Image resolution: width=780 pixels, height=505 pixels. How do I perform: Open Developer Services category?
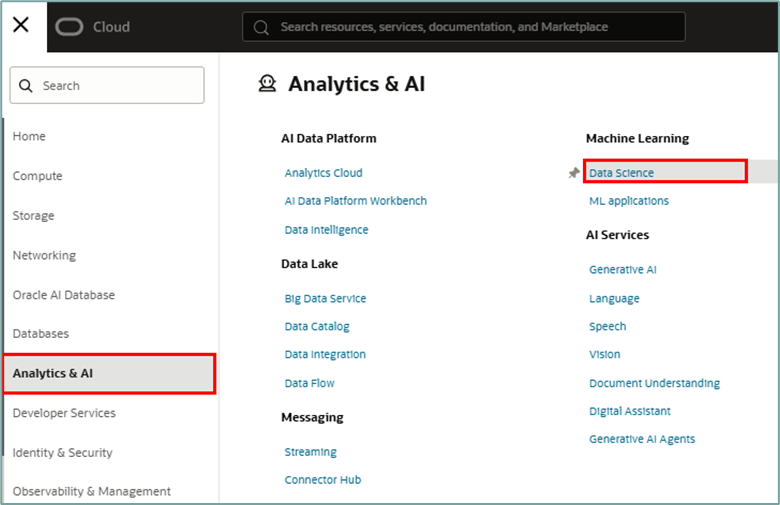64,413
